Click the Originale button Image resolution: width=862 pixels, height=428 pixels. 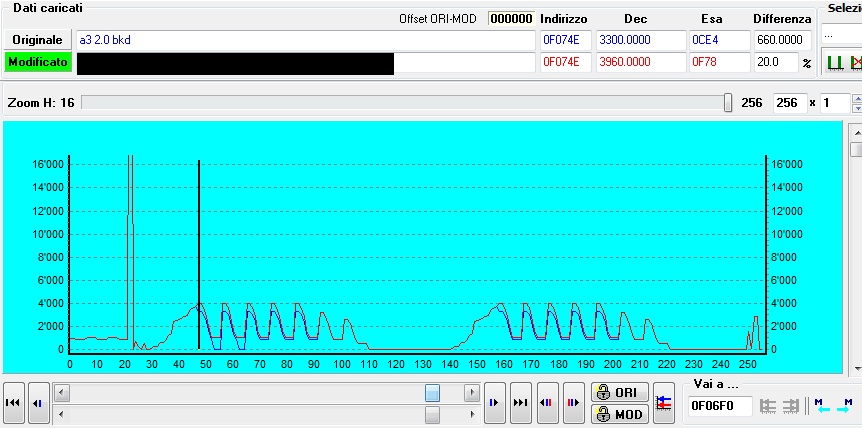pyautogui.click(x=37, y=40)
